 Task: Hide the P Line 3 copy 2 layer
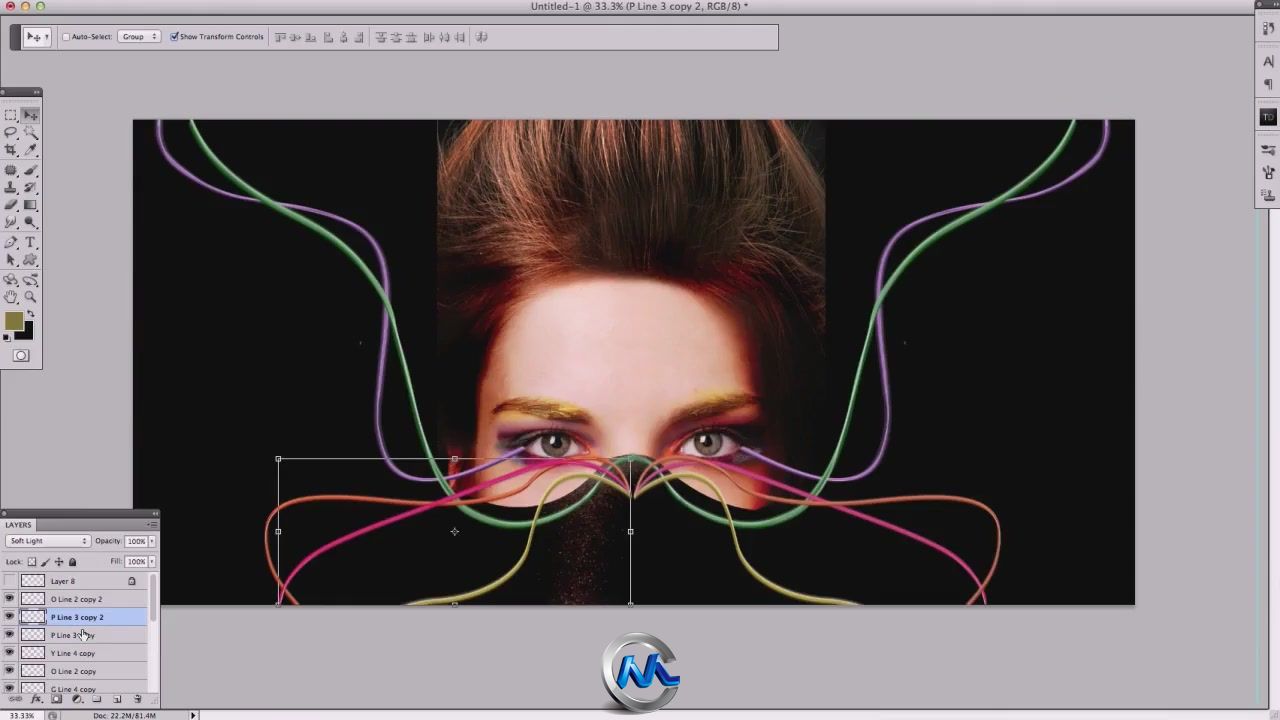coord(10,617)
